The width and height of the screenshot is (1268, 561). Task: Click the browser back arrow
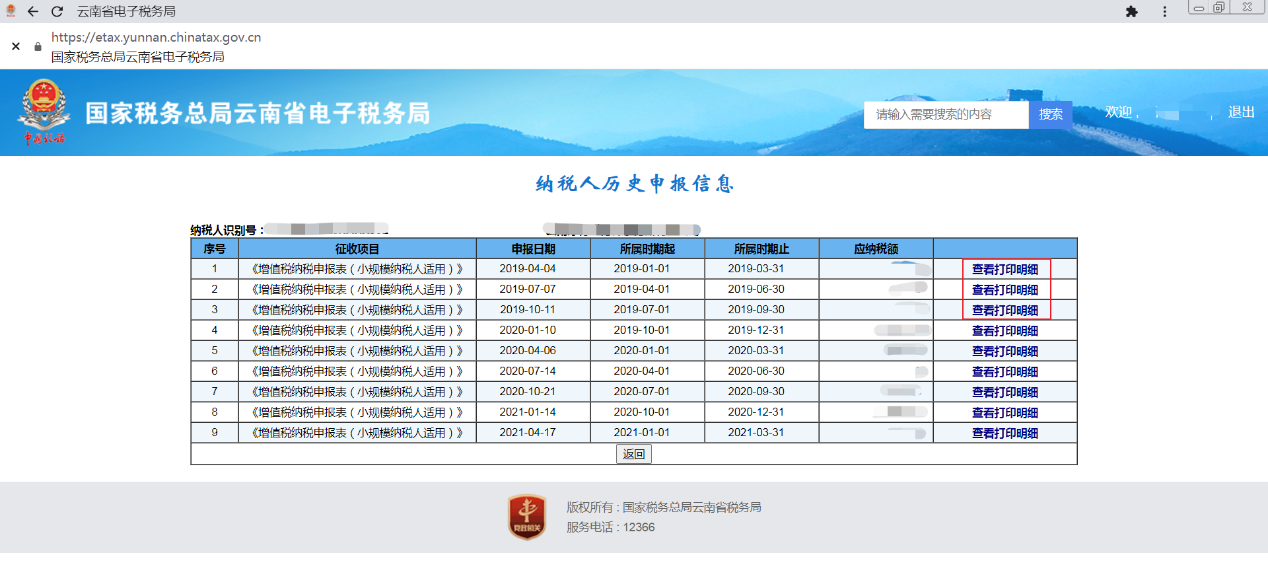(33, 11)
